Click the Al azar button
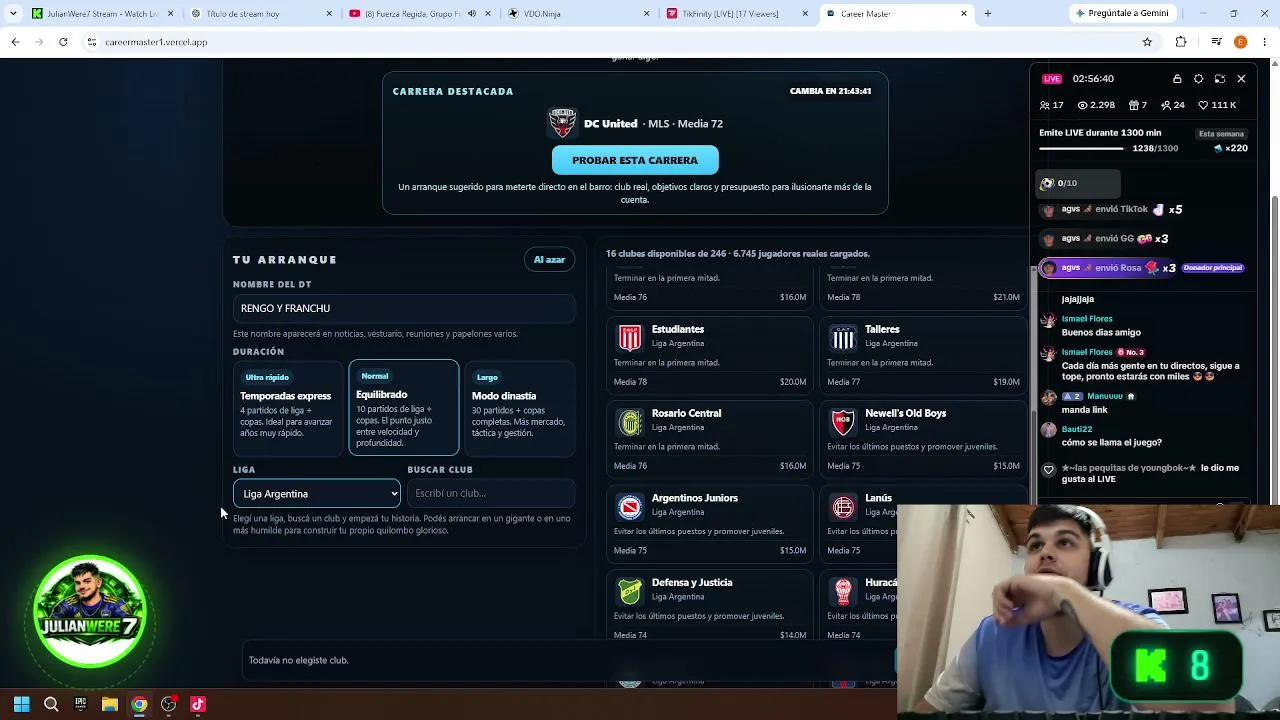The width and height of the screenshot is (1280, 720). coord(549,260)
